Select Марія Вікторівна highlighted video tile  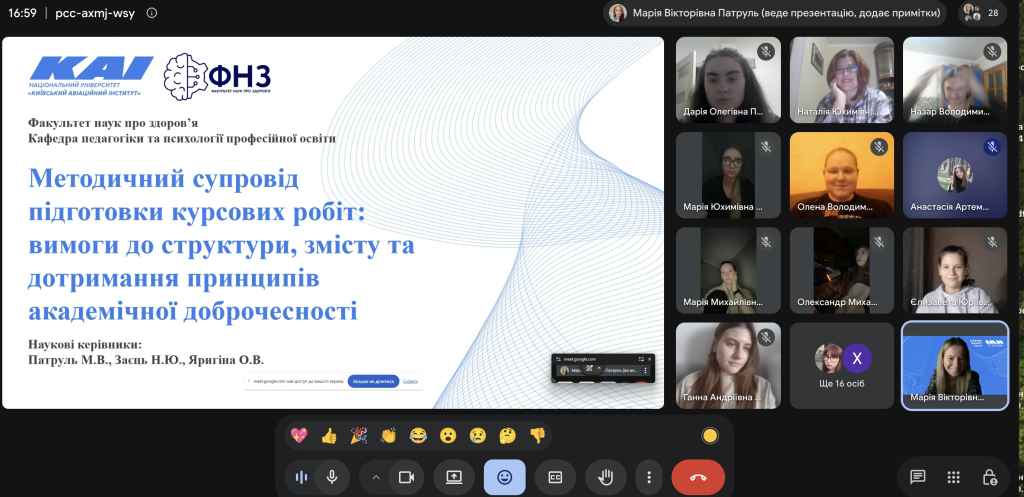point(955,366)
